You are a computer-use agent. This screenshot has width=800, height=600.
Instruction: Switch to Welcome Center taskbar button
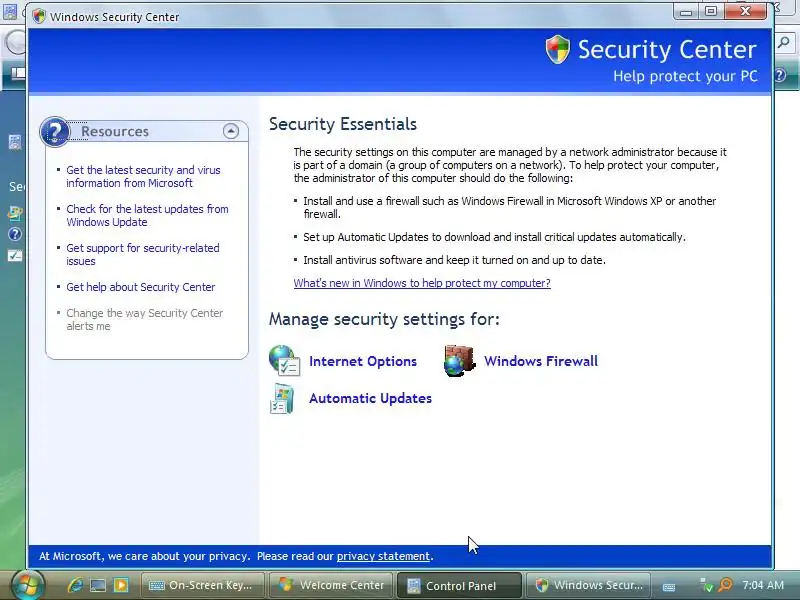pyautogui.click(x=332, y=585)
